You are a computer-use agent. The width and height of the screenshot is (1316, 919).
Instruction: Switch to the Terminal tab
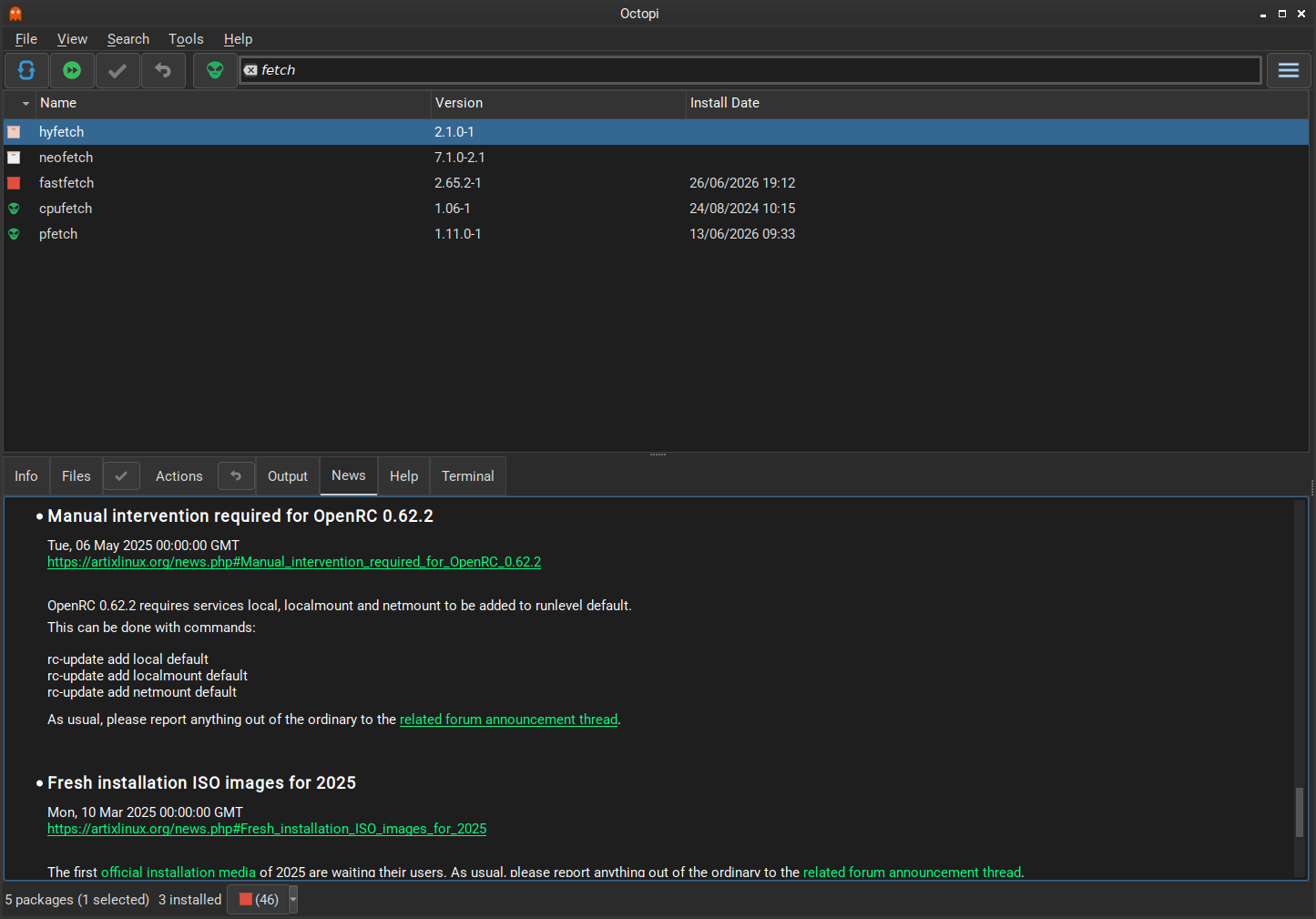click(468, 476)
